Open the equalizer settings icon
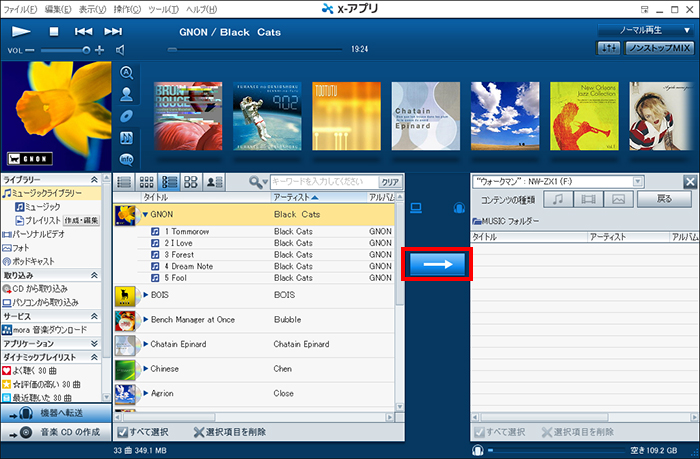 (x=608, y=48)
